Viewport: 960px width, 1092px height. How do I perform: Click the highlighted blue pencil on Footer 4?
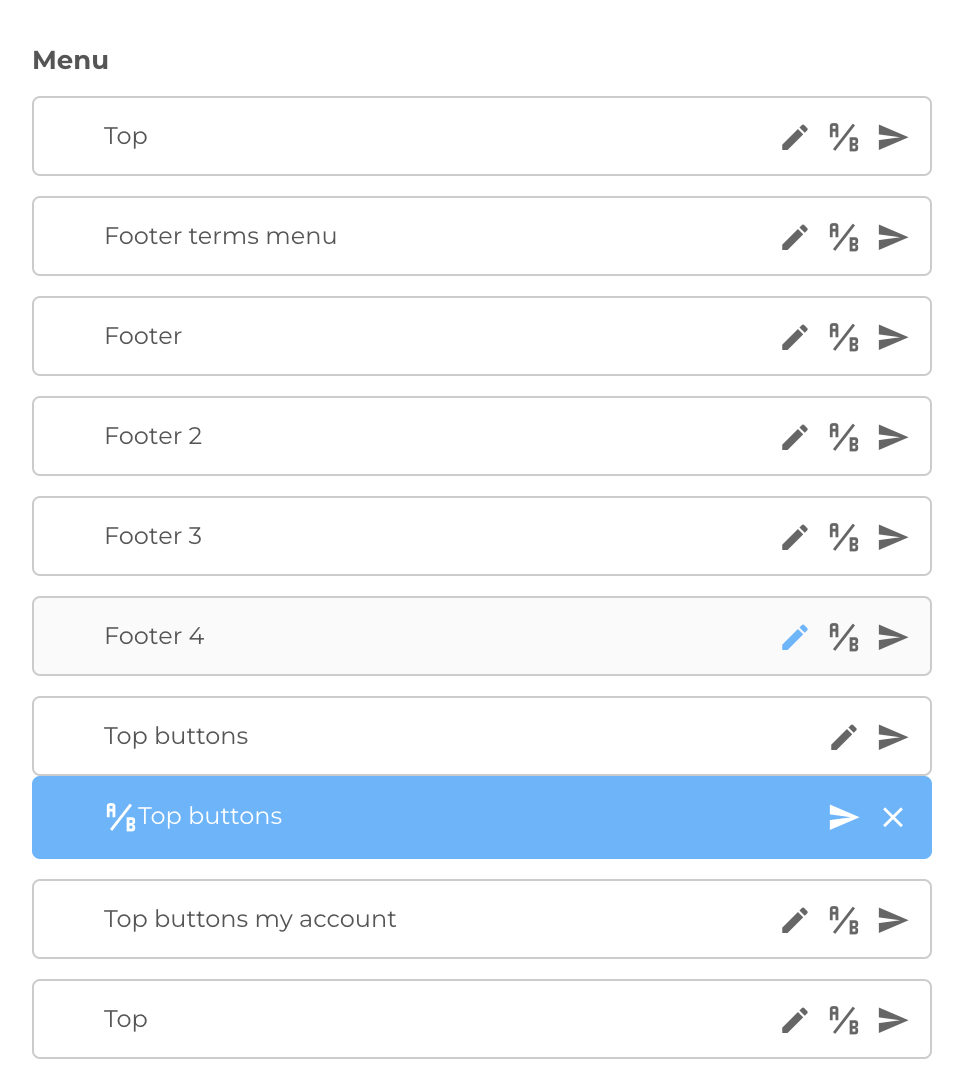[x=794, y=636]
